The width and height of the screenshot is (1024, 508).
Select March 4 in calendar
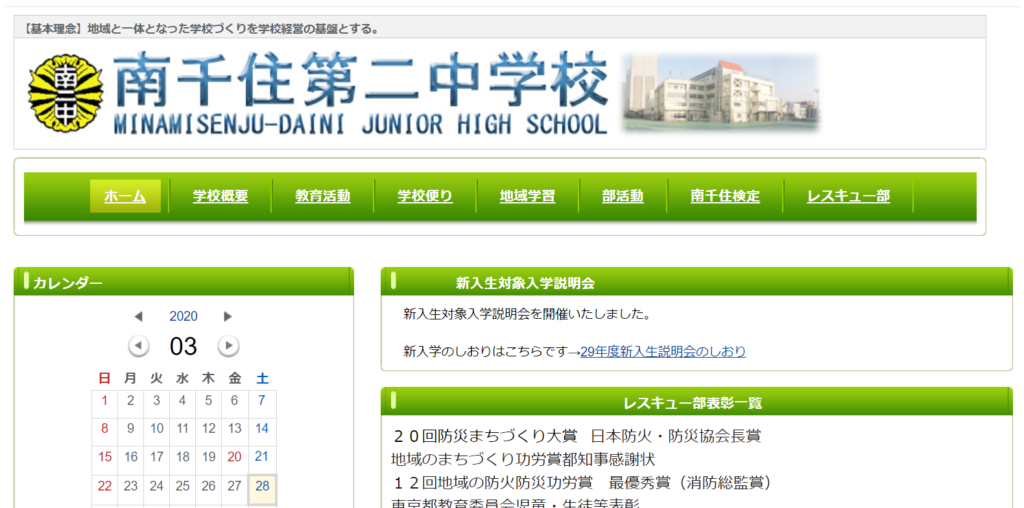click(182, 401)
